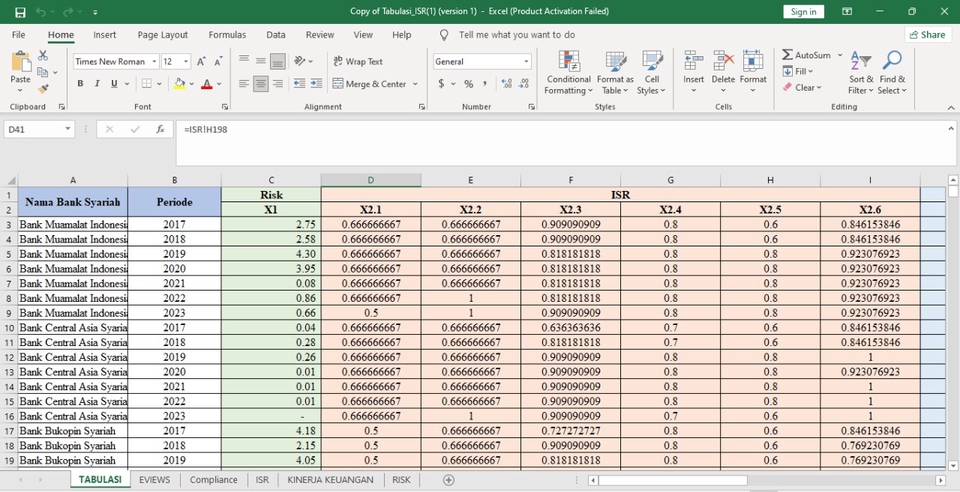Click the Increase Decimal icon
The width and height of the screenshot is (960, 492).
tap(506, 84)
